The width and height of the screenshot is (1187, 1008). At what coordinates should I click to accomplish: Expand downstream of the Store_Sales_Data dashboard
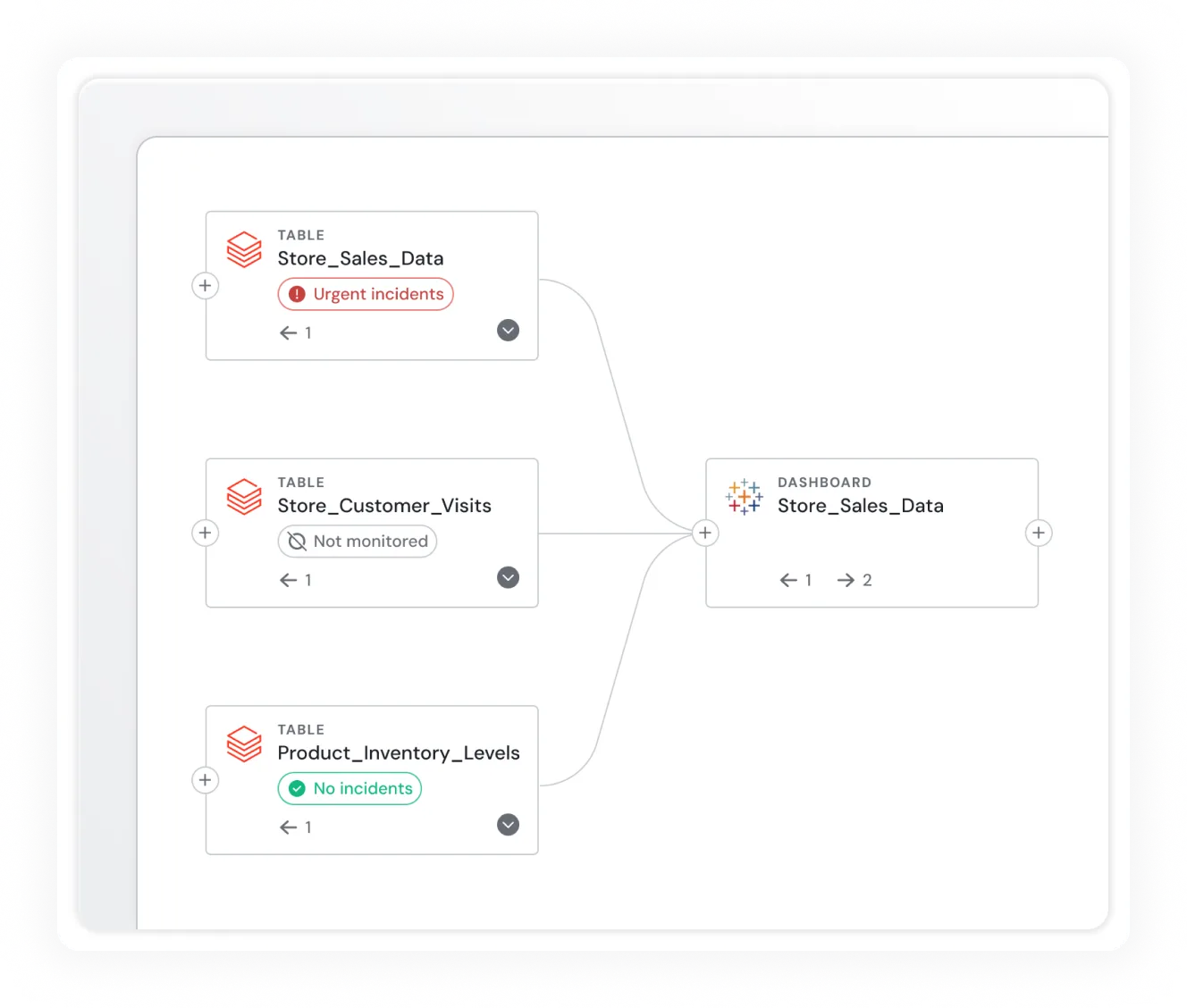[x=1039, y=533]
